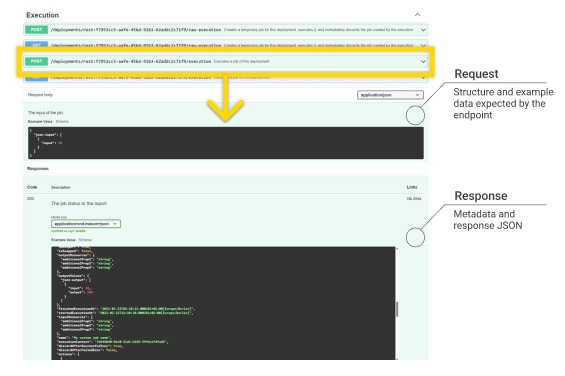Click the 'Code' column header

(32, 187)
